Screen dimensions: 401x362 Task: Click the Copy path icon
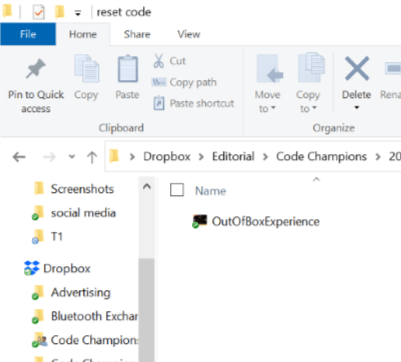pyautogui.click(x=159, y=82)
